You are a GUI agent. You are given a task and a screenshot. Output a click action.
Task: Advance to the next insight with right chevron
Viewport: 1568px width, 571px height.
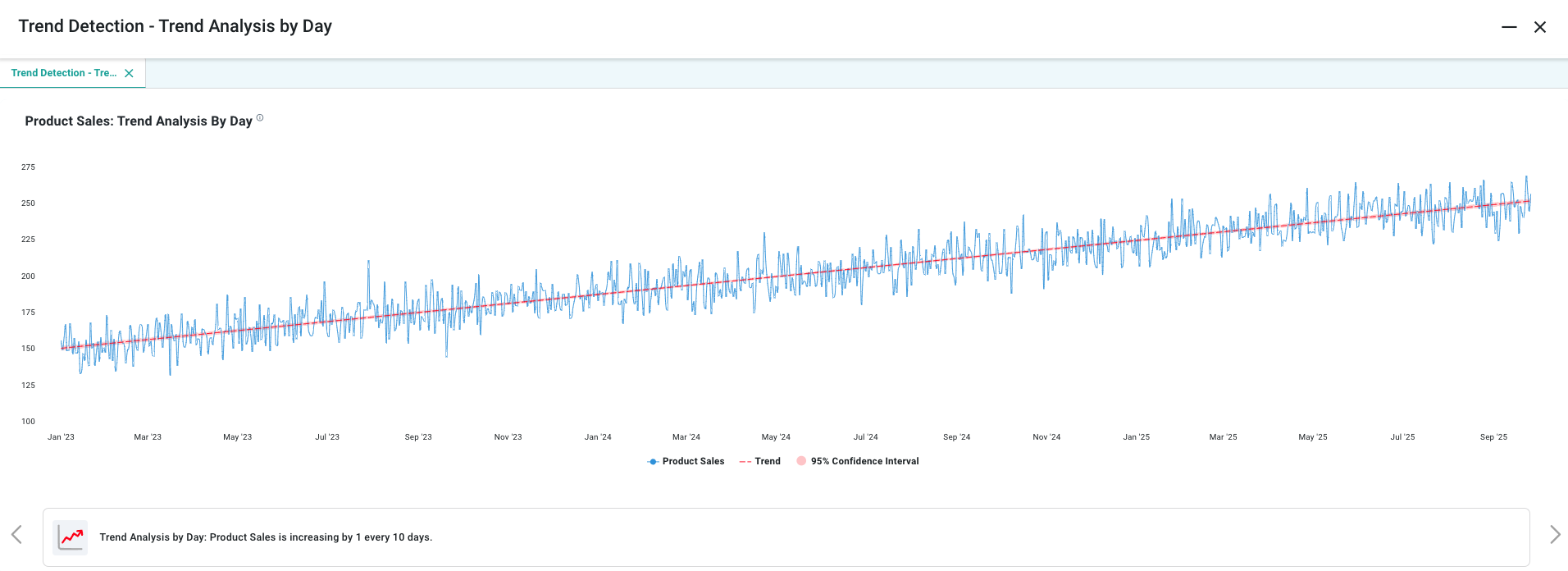click(1554, 535)
